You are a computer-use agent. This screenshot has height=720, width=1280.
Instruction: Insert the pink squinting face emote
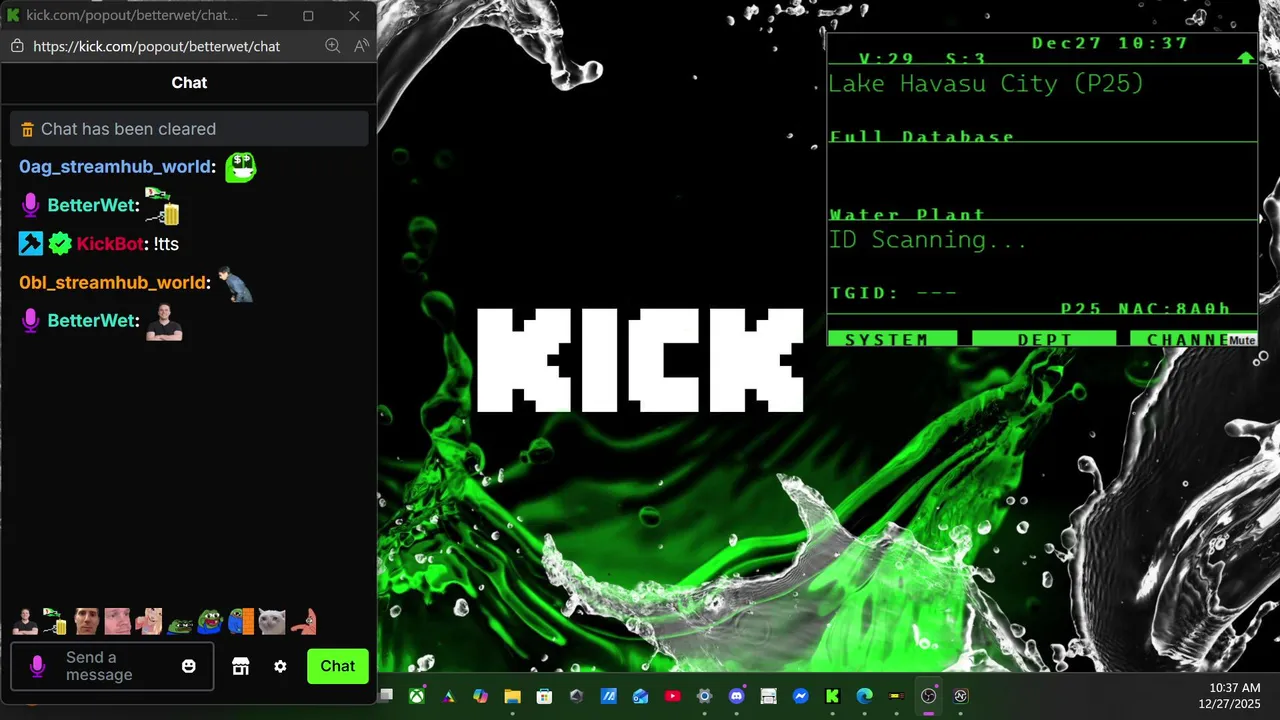click(x=118, y=621)
